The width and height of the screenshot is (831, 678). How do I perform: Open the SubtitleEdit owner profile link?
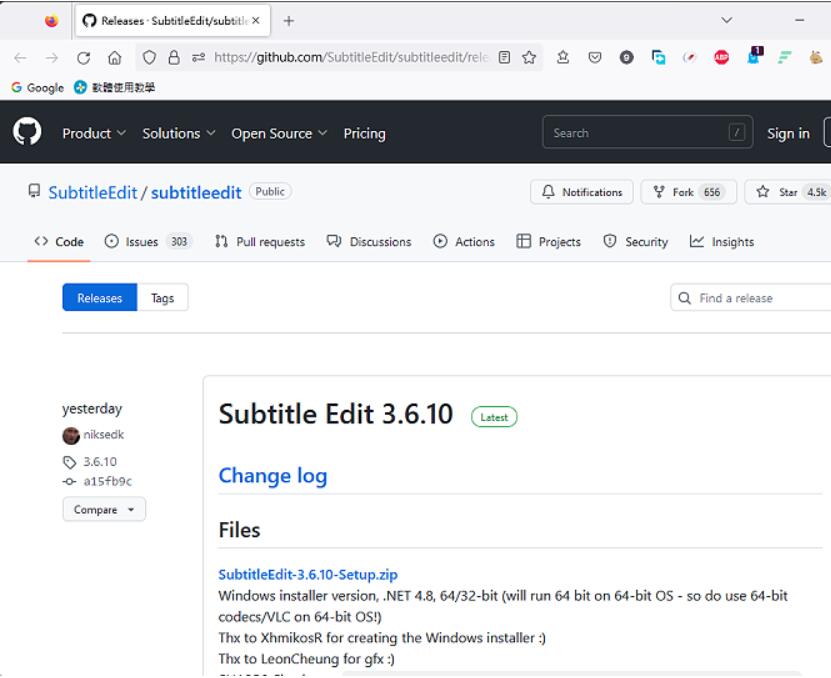click(x=93, y=192)
